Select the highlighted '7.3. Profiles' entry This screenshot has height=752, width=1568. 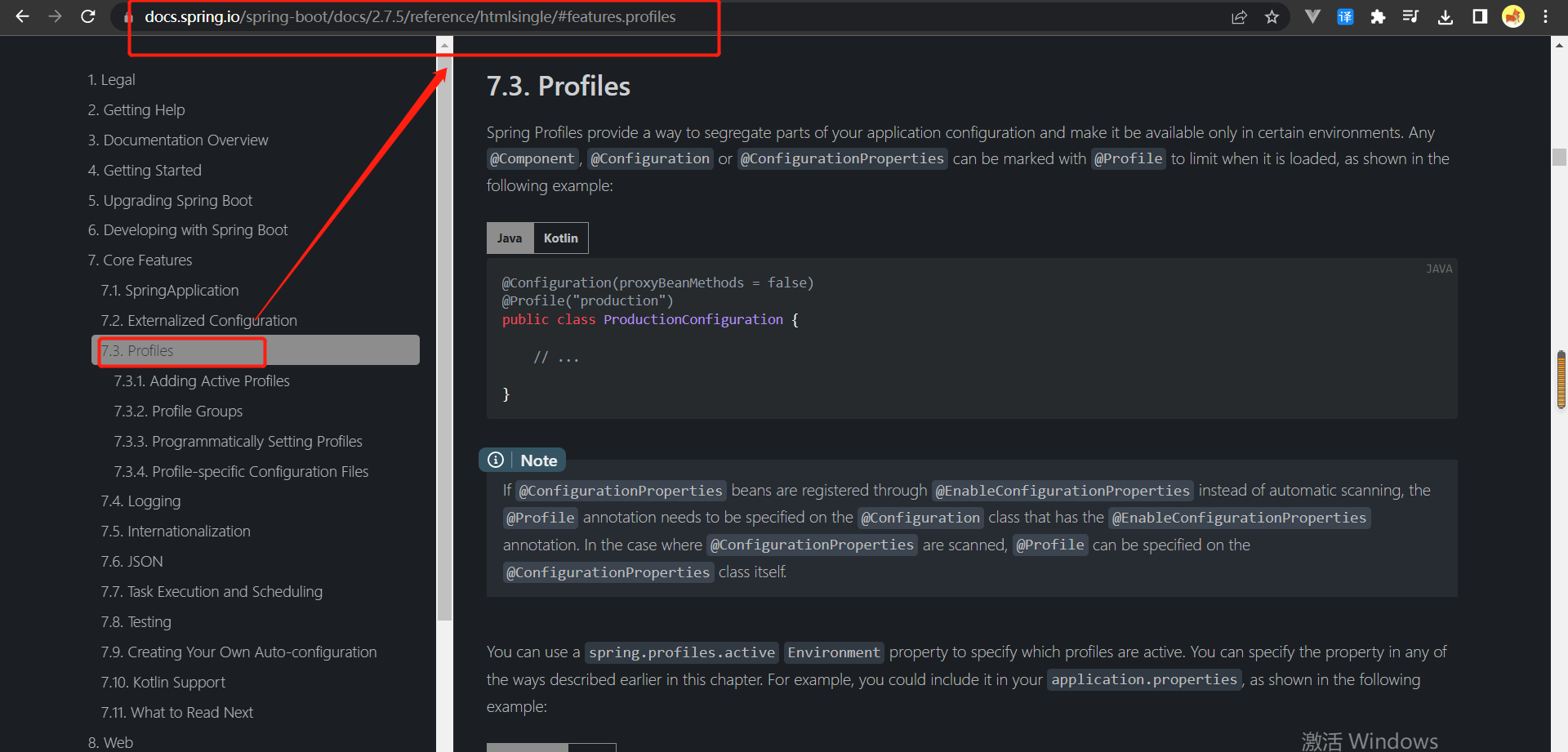coord(256,350)
